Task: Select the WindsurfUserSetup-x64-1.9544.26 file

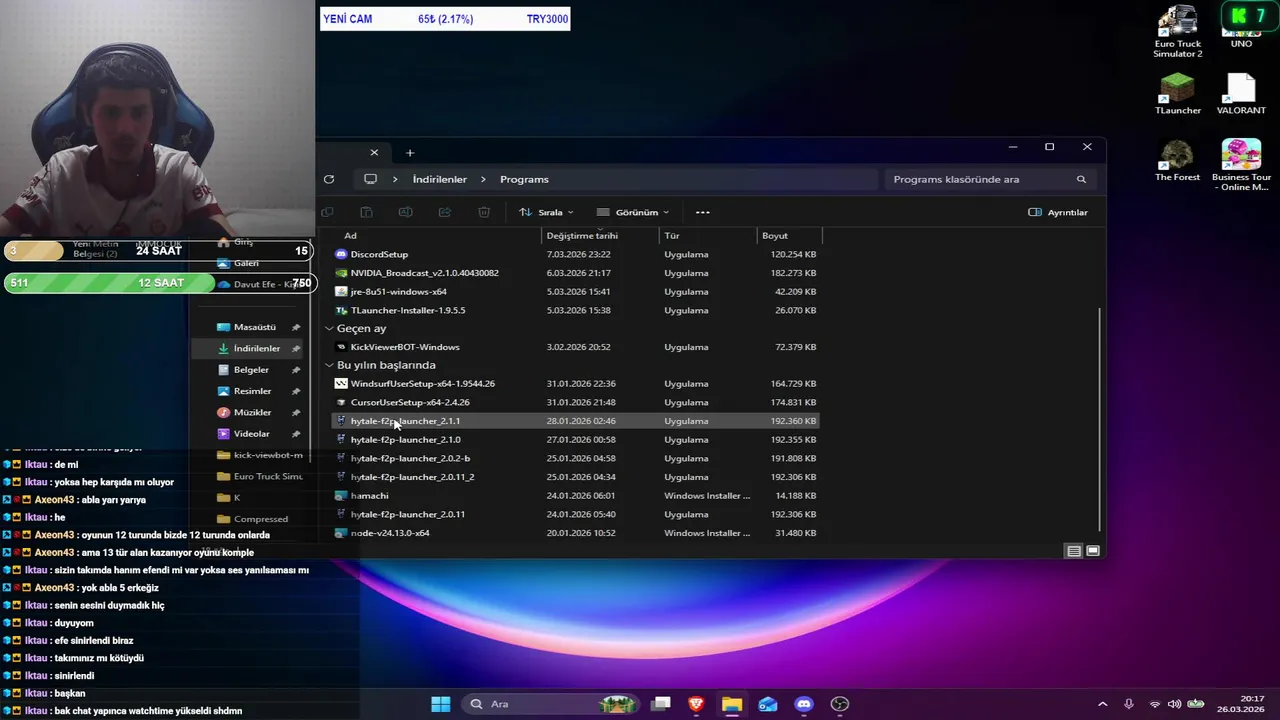Action: click(575, 384)
